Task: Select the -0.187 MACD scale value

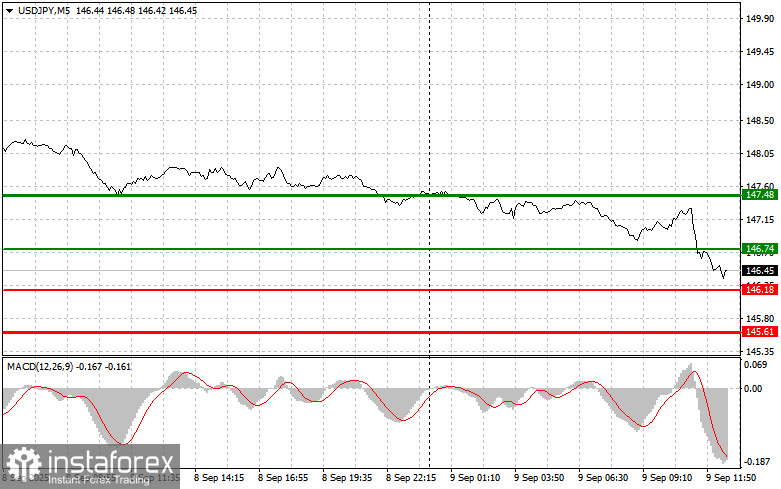Action: coord(756,462)
